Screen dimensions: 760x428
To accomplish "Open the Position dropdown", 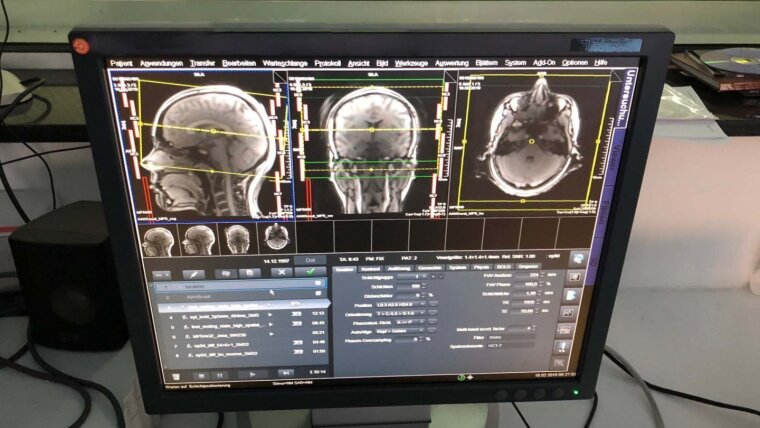I will pyautogui.click(x=402, y=304).
